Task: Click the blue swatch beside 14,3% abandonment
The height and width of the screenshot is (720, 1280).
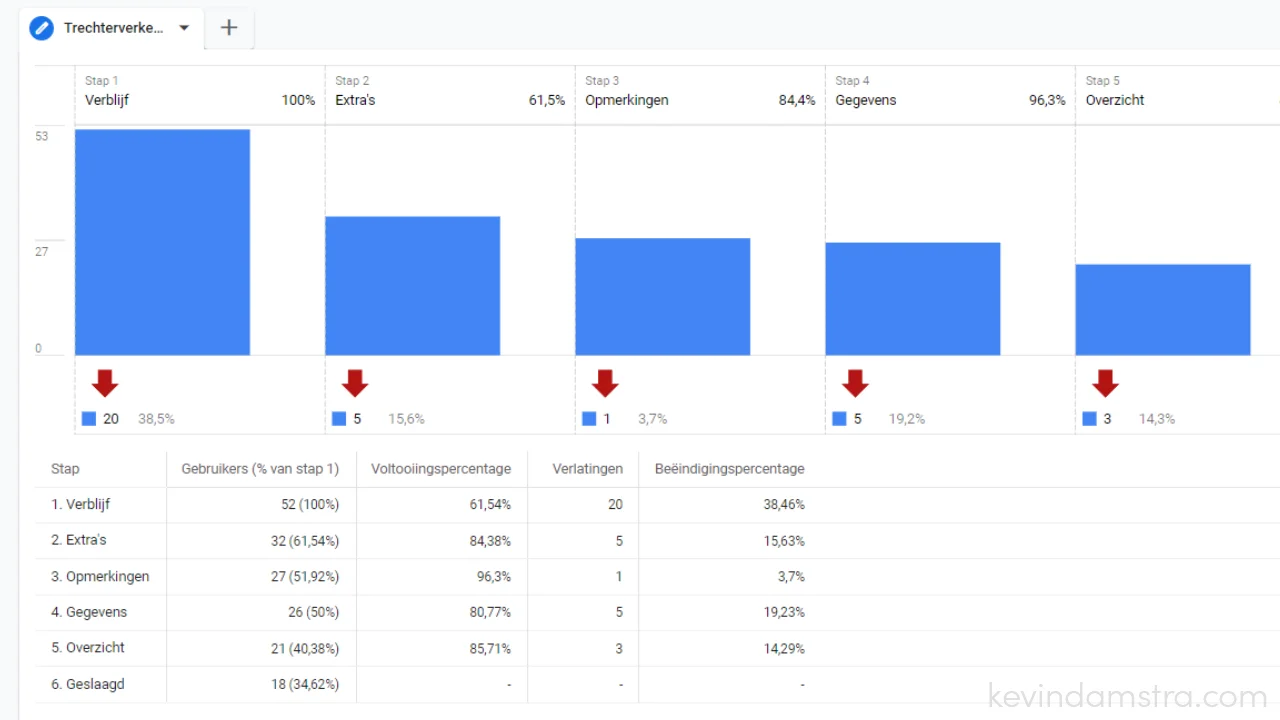Action: [1089, 419]
